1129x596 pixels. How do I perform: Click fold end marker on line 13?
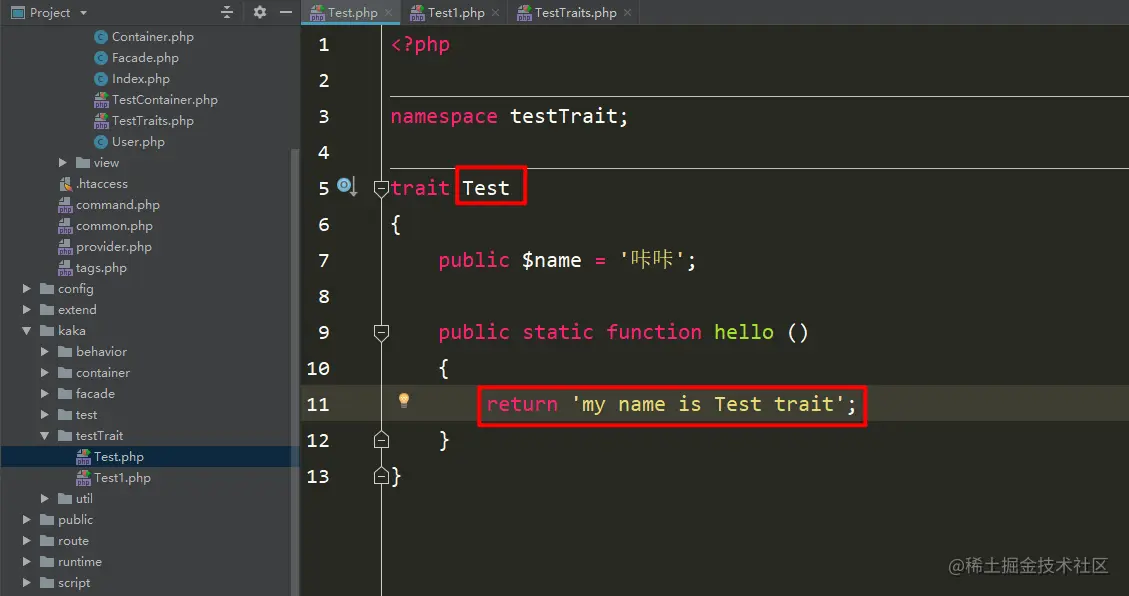click(x=382, y=476)
